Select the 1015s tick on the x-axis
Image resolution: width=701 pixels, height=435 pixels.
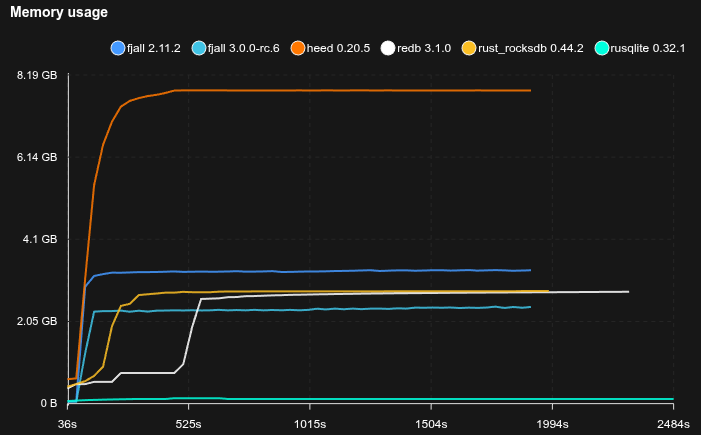[x=310, y=423]
